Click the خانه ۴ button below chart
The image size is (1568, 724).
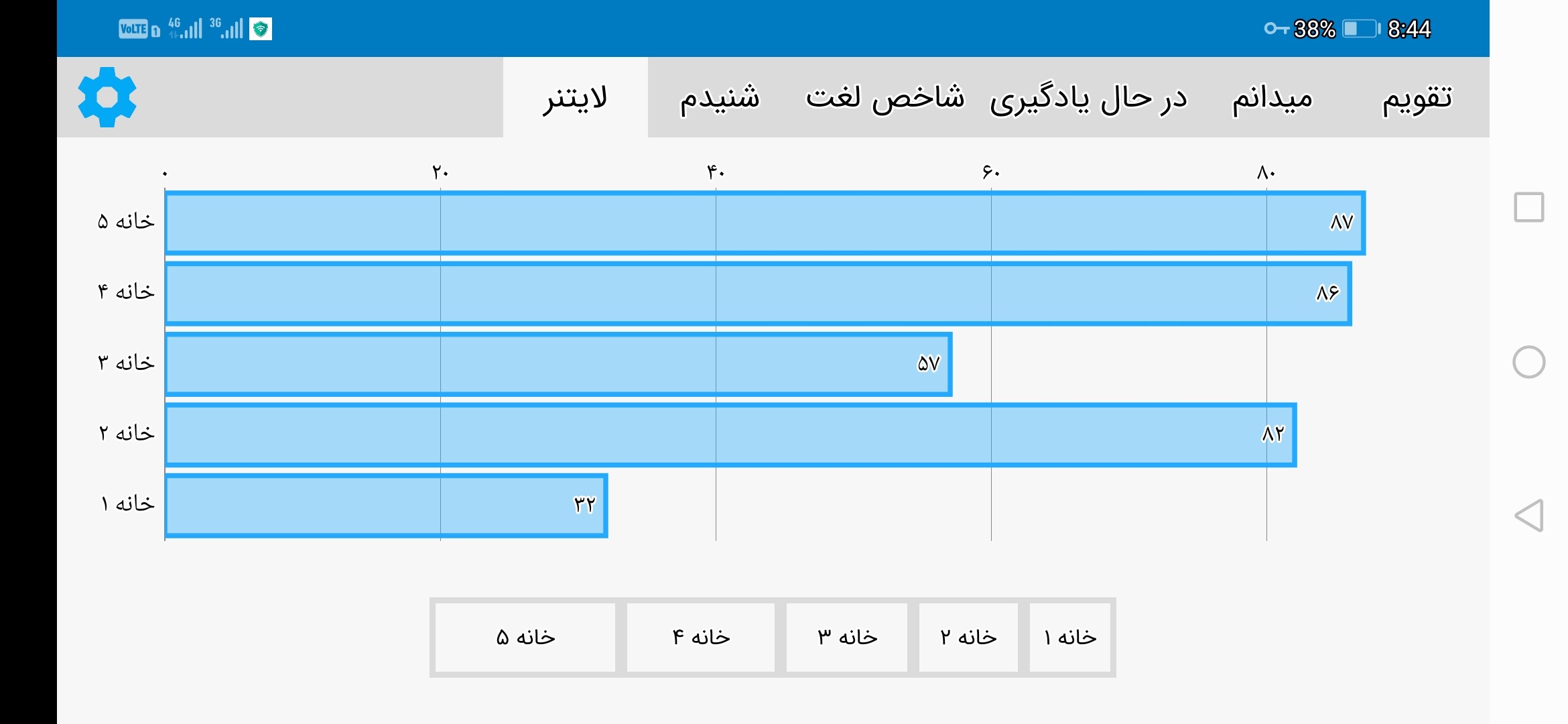701,637
